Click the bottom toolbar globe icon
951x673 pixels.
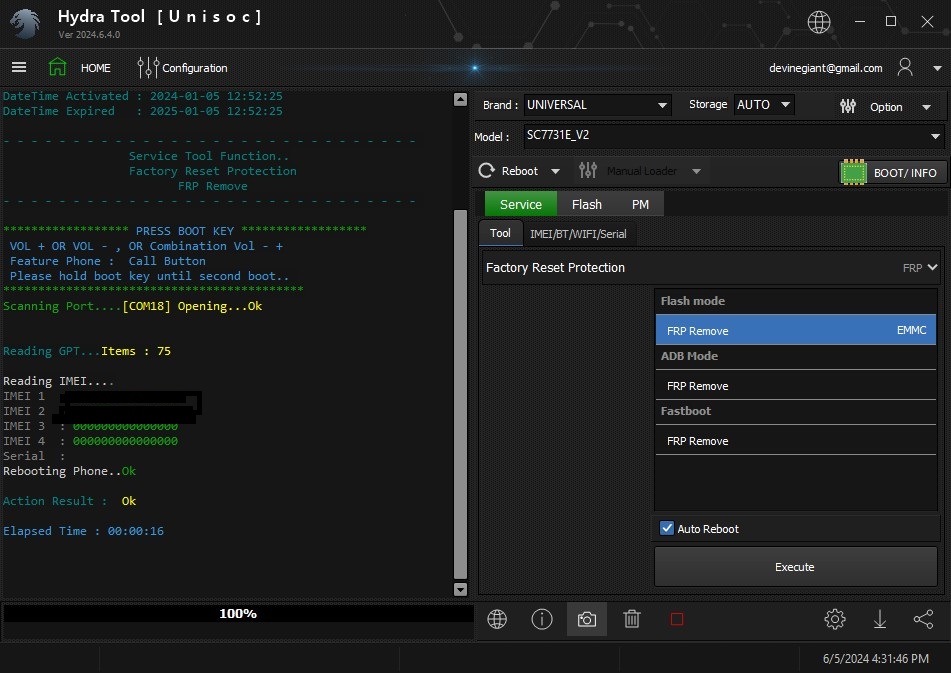pyautogui.click(x=497, y=619)
